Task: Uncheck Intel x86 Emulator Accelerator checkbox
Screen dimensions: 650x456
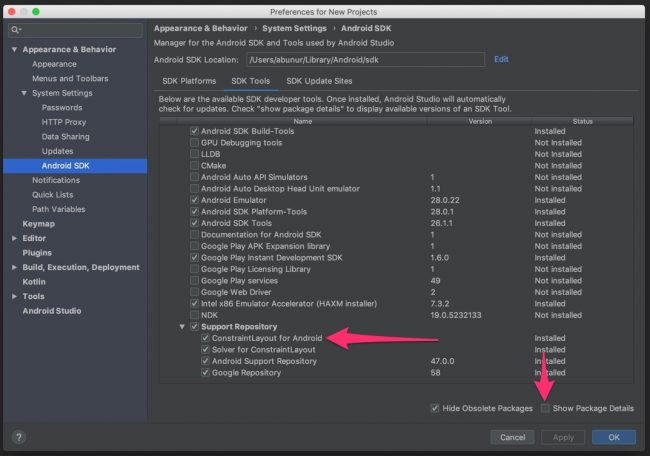Action: tap(194, 304)
